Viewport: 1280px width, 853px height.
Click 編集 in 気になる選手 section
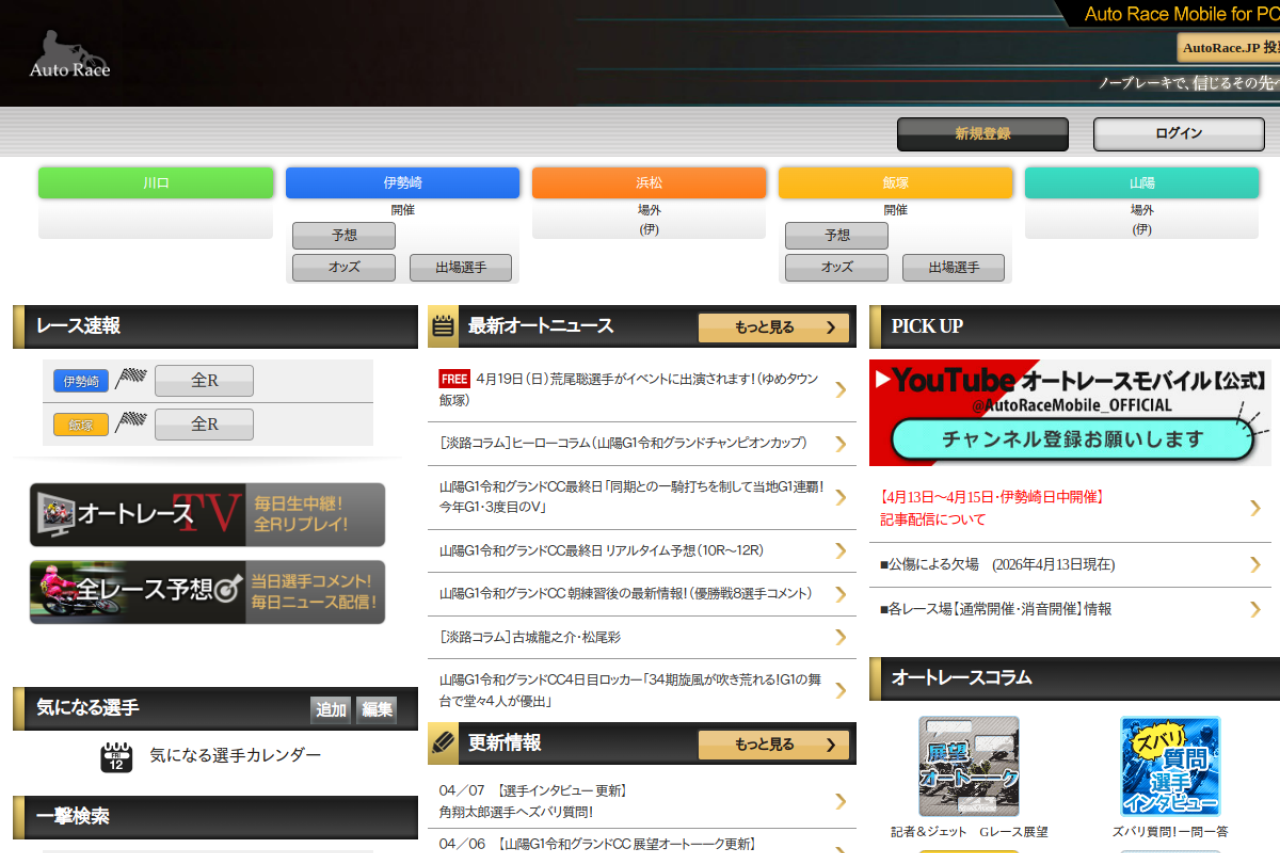(x=377, y=710)
